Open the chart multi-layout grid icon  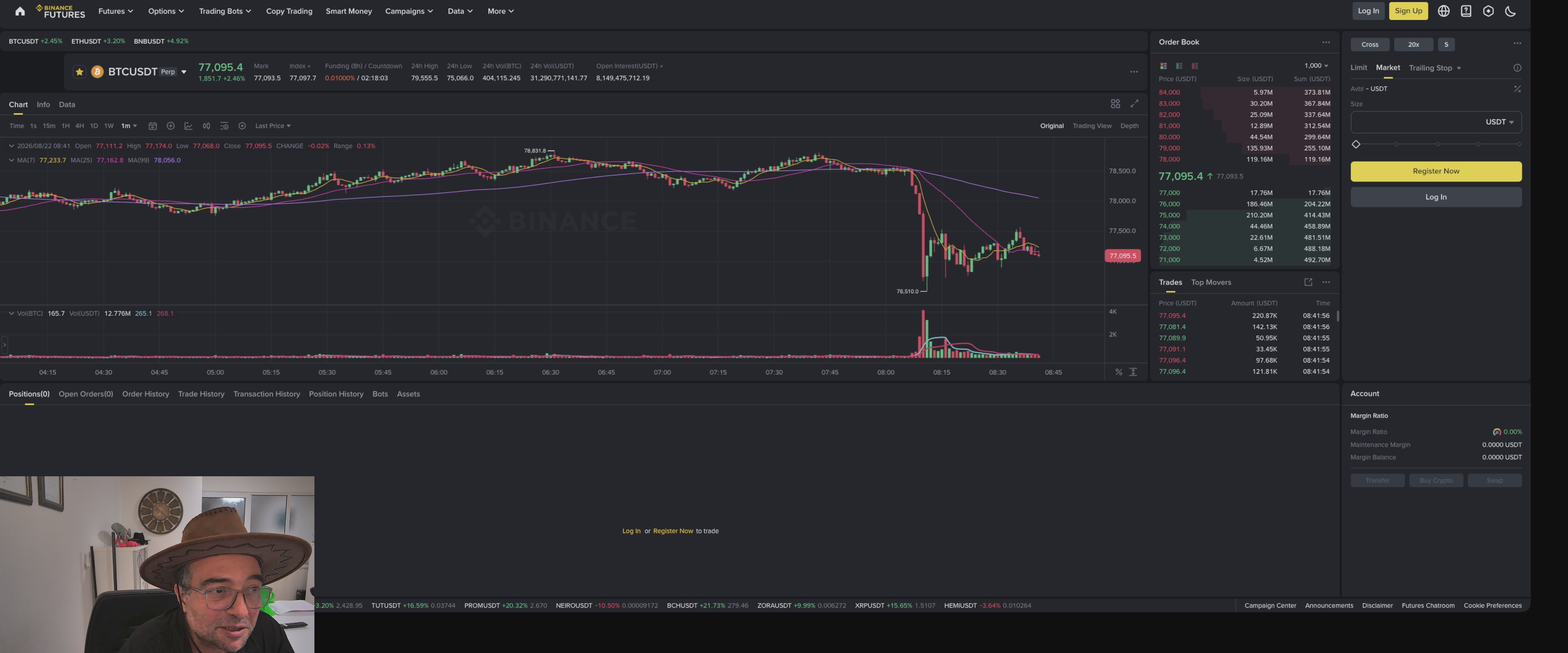[x=1115, y=104]
